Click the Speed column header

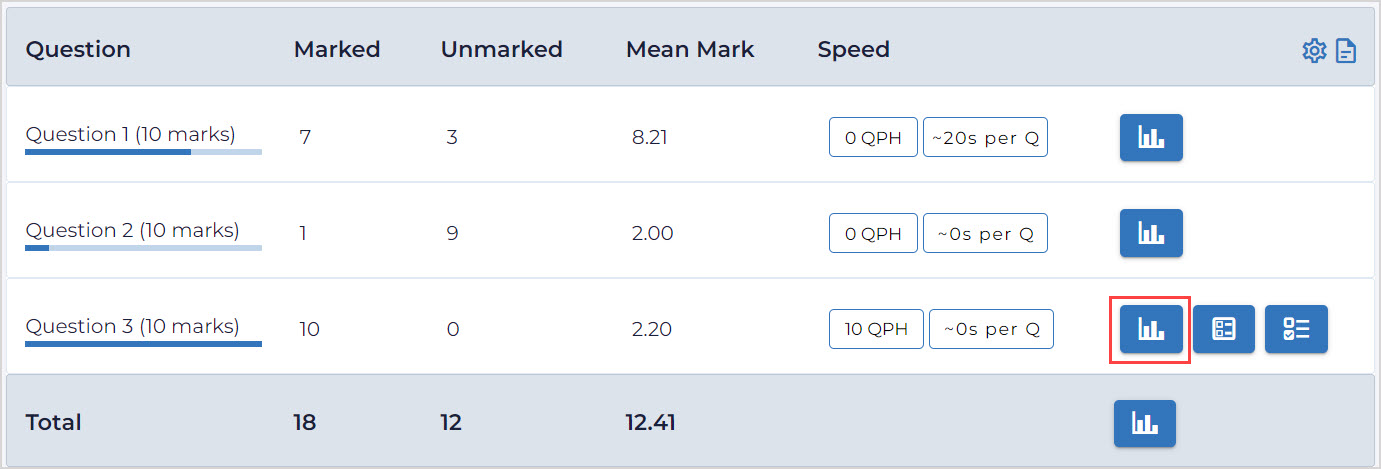pyautogui.click(x=853, y=49)
